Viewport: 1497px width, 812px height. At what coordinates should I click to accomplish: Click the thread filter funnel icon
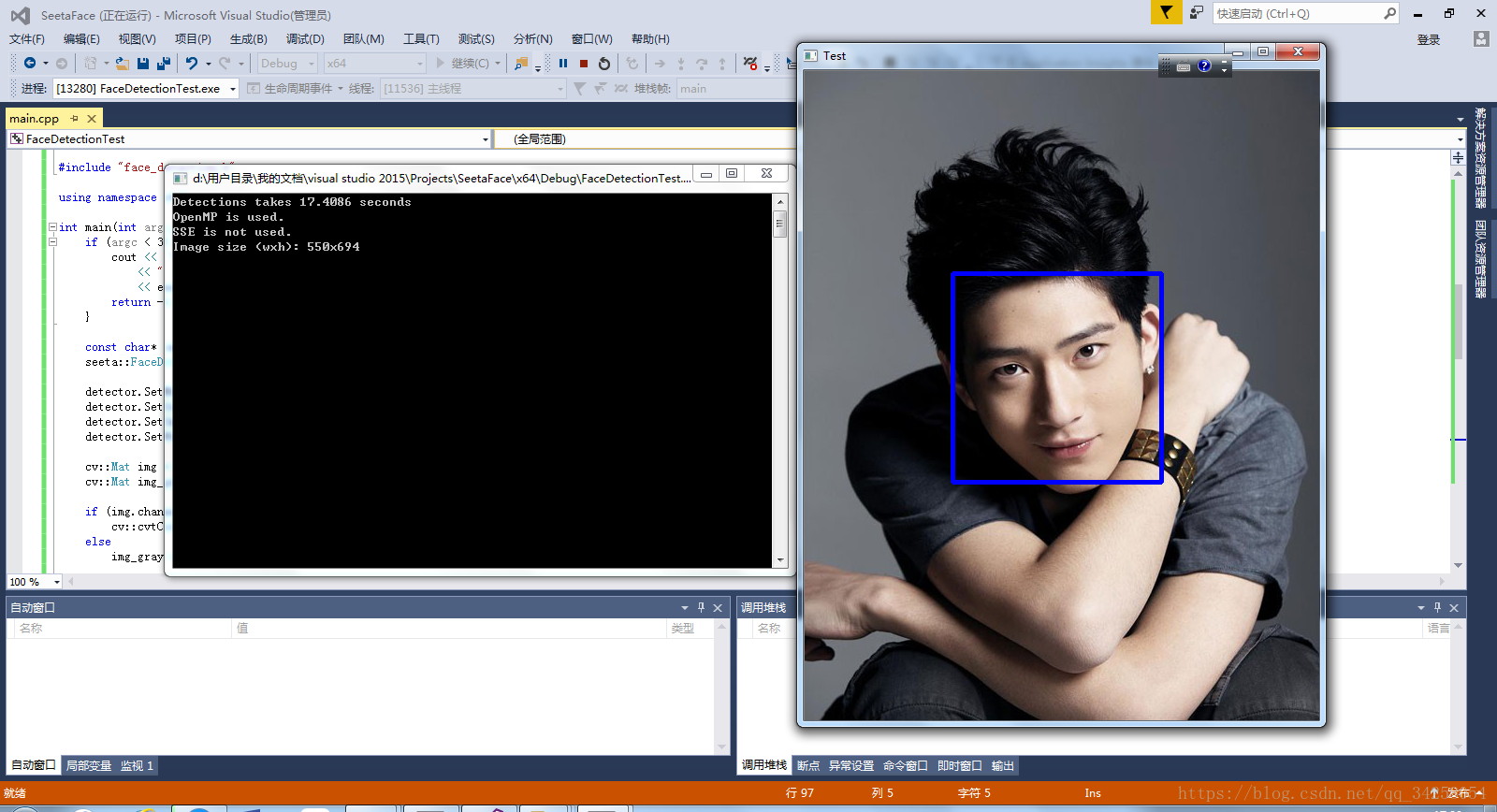pyautogui.click(x=579, y=88)
